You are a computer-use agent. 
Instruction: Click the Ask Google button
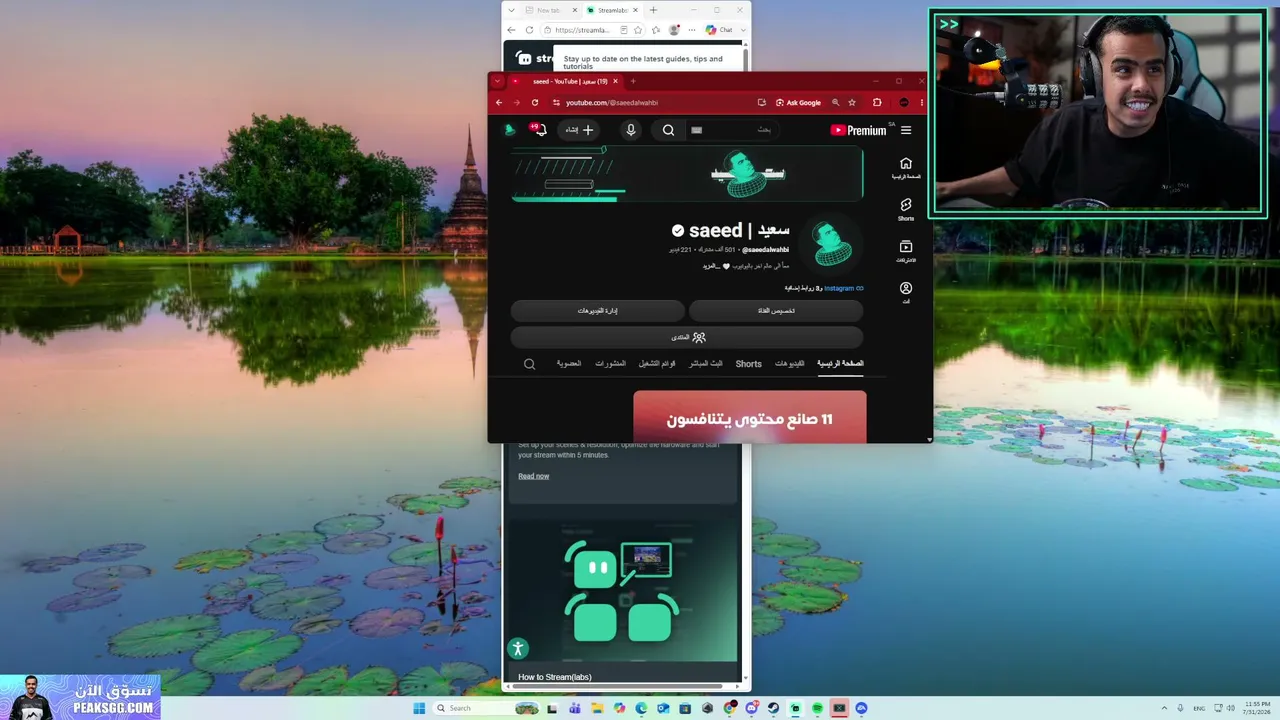[x=798, y=102]
